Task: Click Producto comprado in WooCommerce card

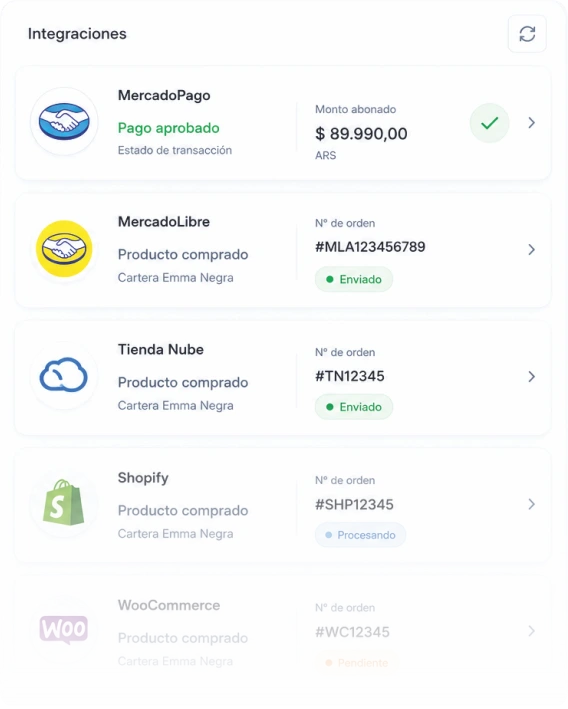Action: [x=183, y=638]
